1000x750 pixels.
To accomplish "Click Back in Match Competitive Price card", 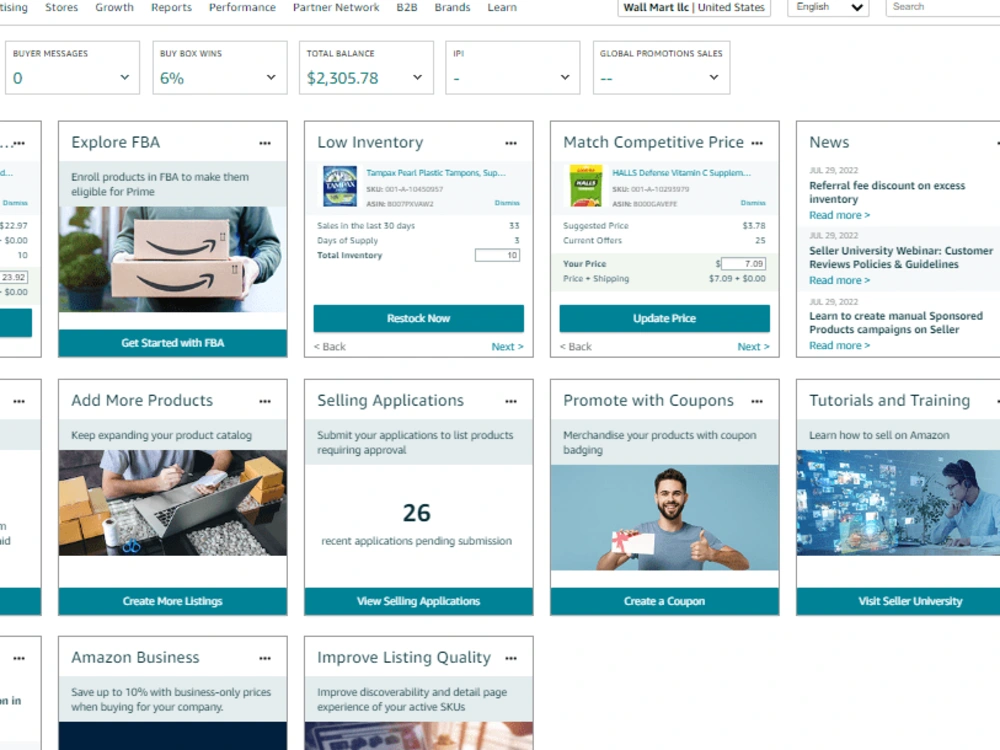I will (x=576, y=346).
